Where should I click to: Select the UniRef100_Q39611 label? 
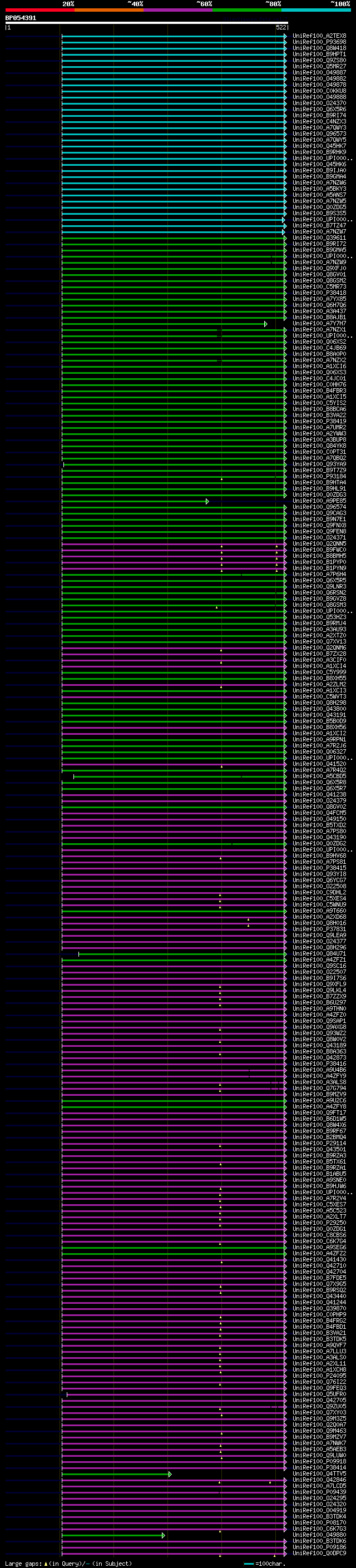tap(319, 238)
